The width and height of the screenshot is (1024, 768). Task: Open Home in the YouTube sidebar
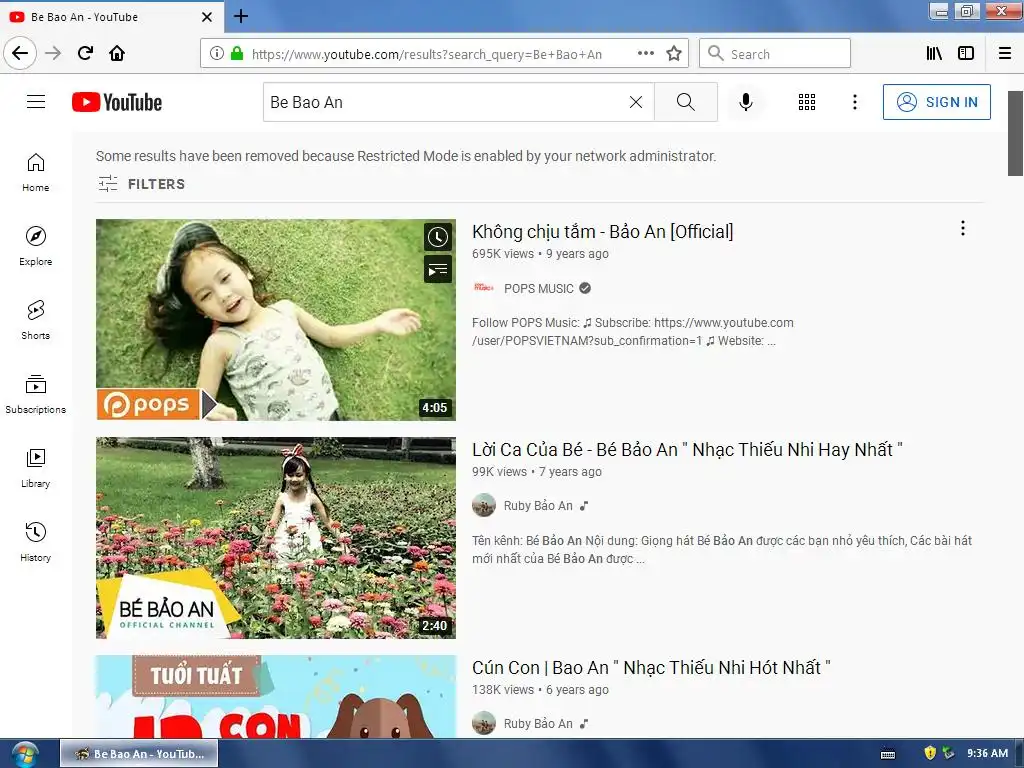click(35, 172)
